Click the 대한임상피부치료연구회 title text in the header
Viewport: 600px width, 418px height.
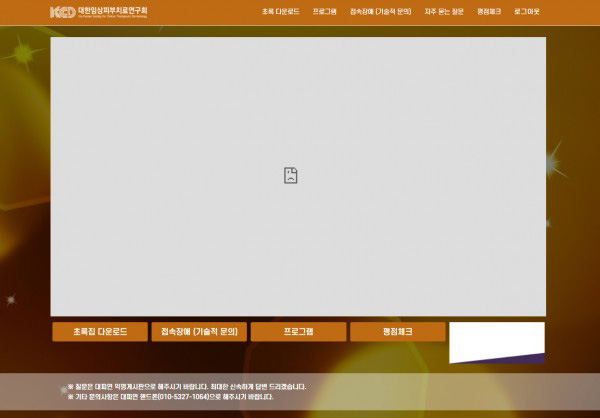click(x=112, y=10)
